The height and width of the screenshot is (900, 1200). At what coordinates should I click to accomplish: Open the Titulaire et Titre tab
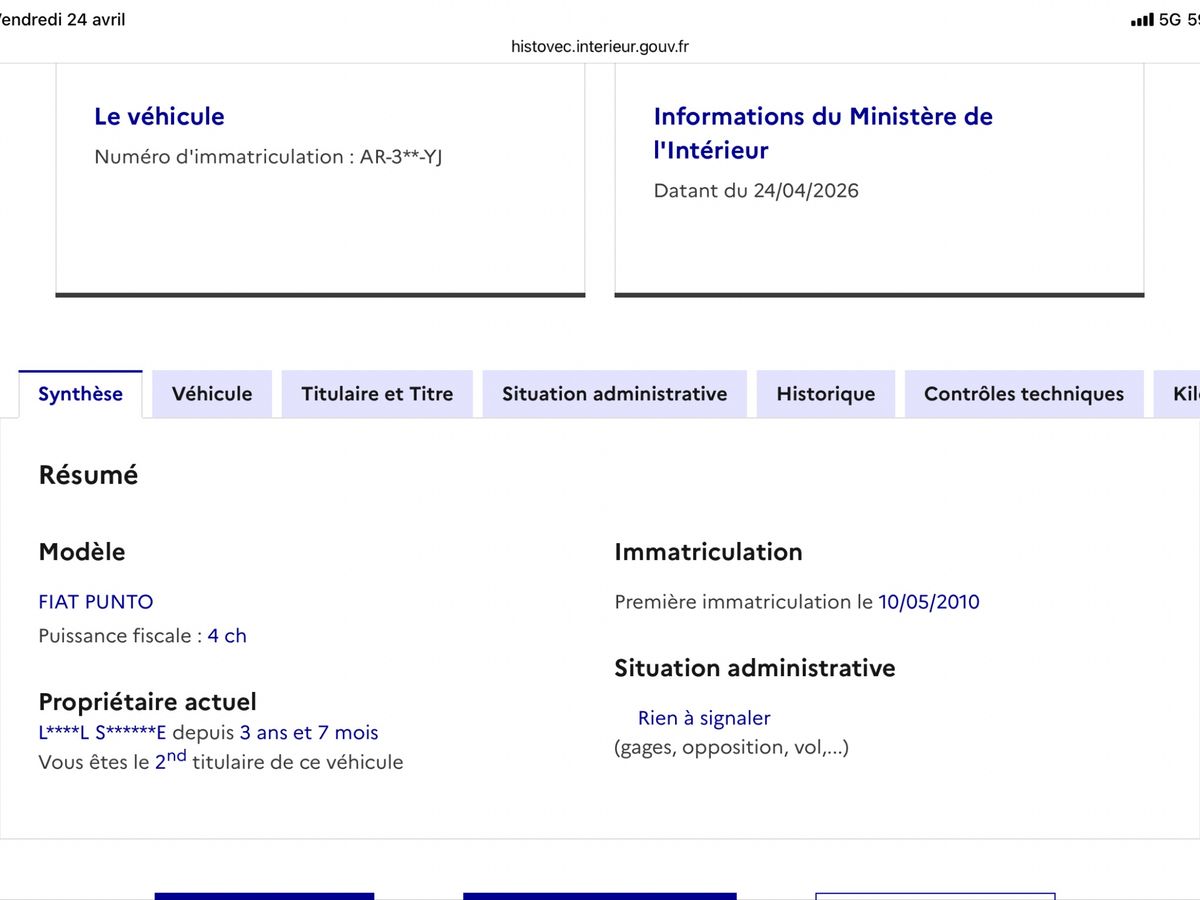pyautogui.click(x=377, y=394)
